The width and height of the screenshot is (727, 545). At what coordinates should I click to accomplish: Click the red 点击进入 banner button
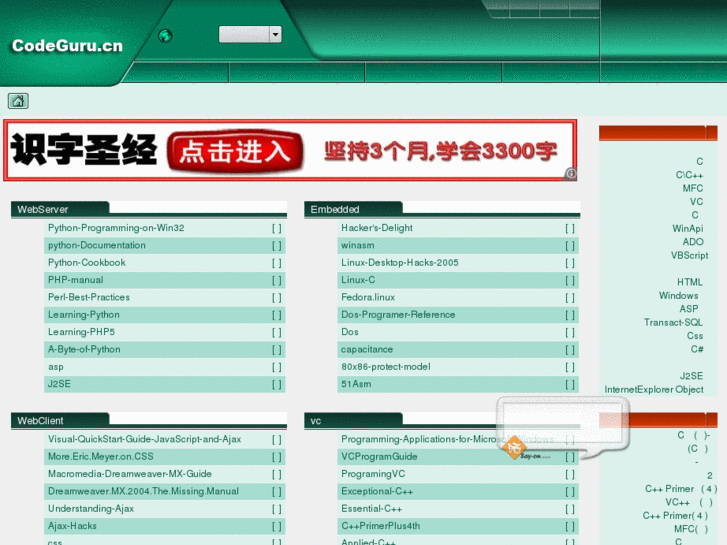click(235, 151)
